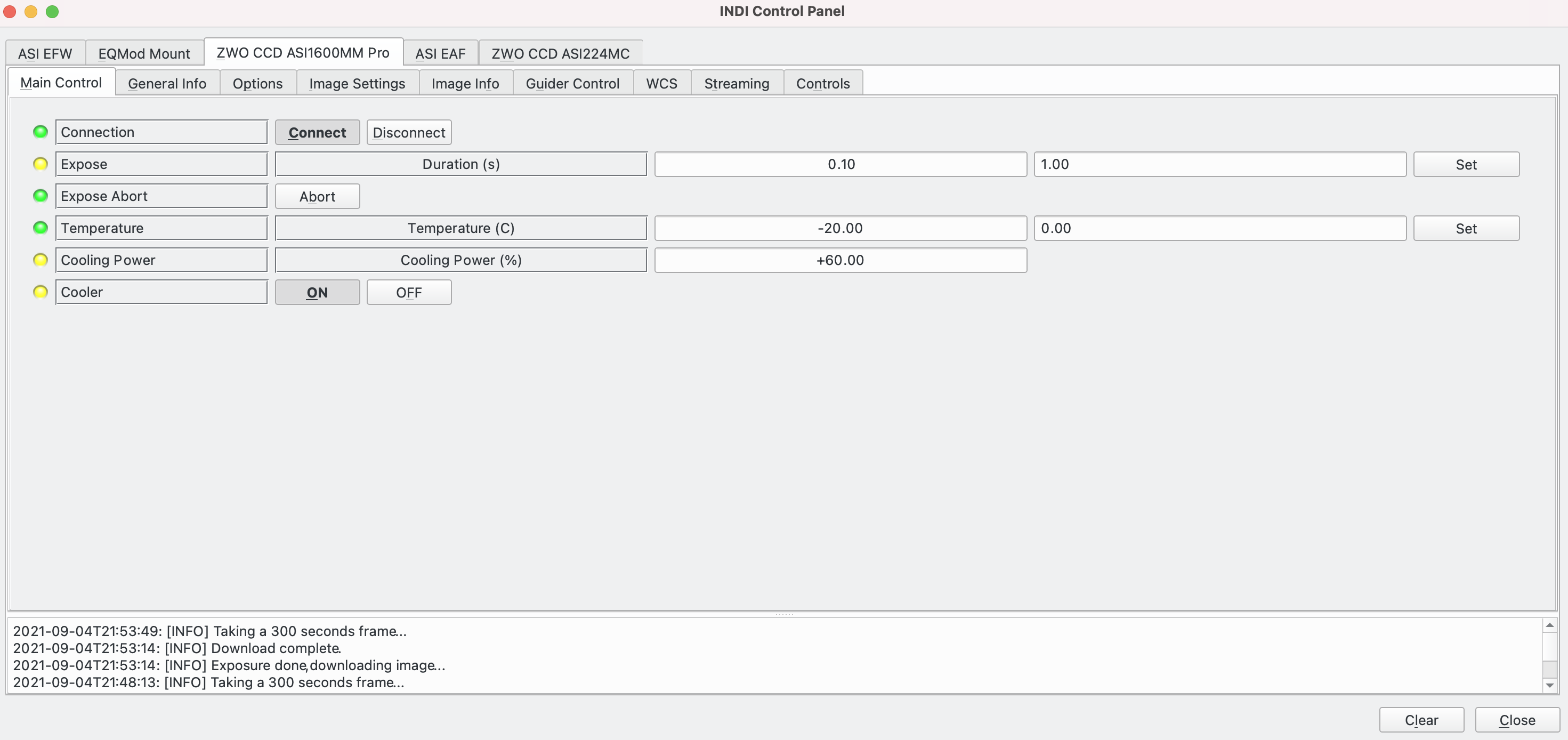1568x740 pixels.
Task: Select the WCS tab in camera panel
Action: (x=661, y=83)
